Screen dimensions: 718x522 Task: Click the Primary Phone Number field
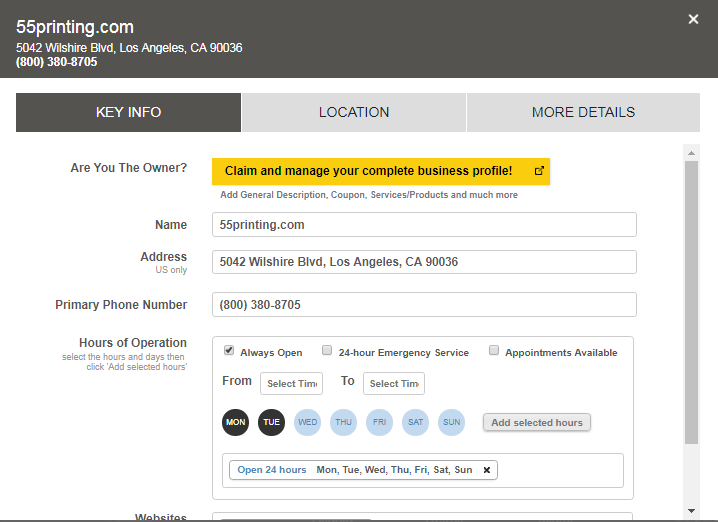424,304
